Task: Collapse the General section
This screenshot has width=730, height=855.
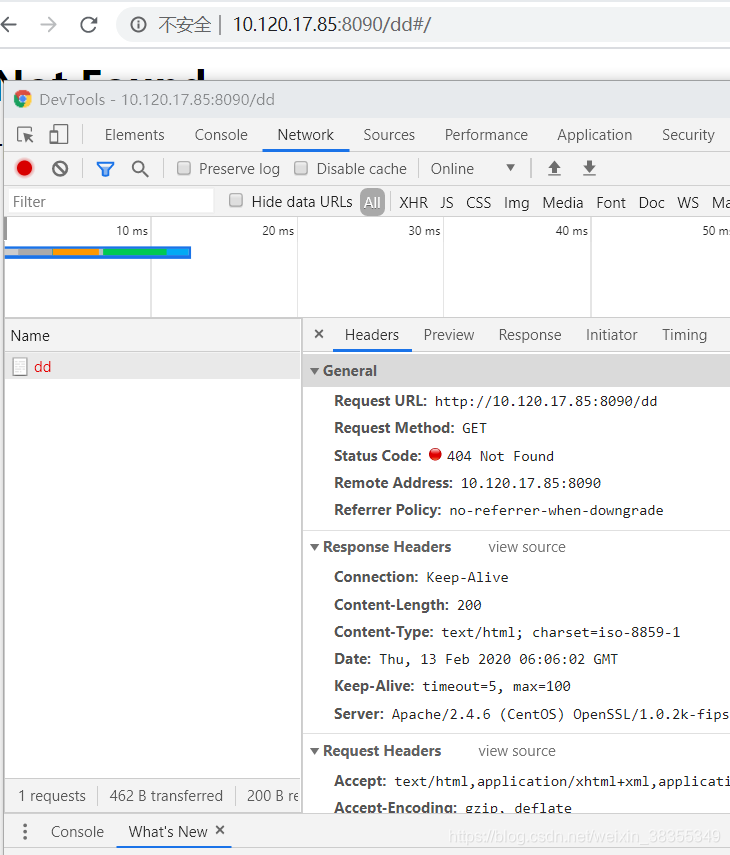Action: (315, 371)
